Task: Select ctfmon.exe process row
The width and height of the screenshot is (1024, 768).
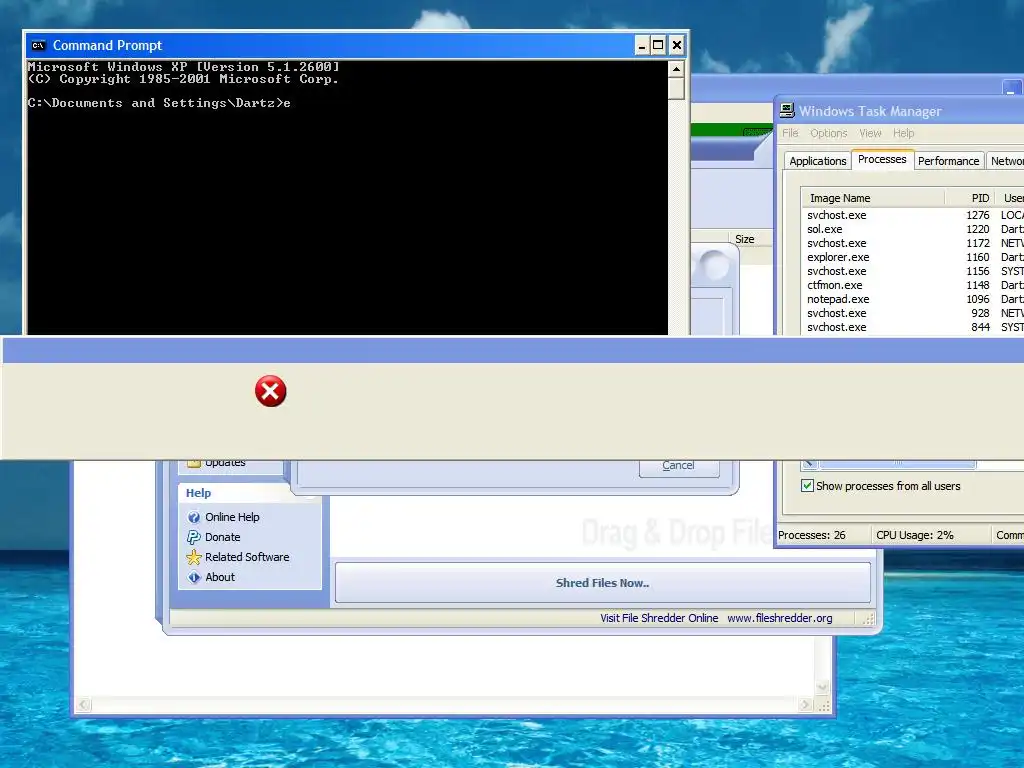Action: coord(912,285)
